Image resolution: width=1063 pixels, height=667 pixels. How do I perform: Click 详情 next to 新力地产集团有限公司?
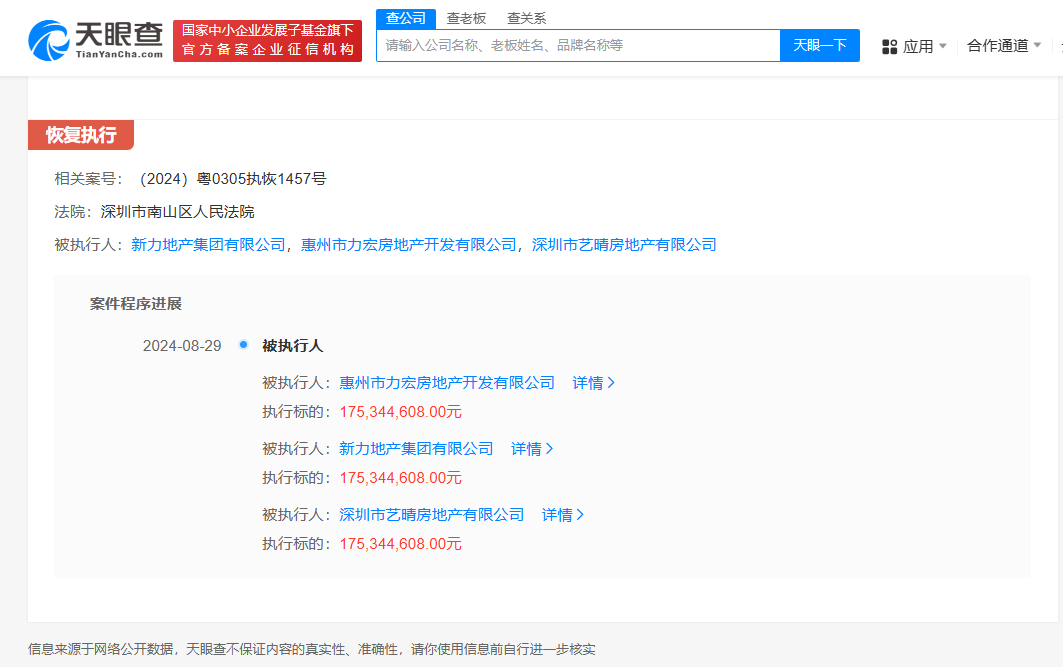point(531,448)
